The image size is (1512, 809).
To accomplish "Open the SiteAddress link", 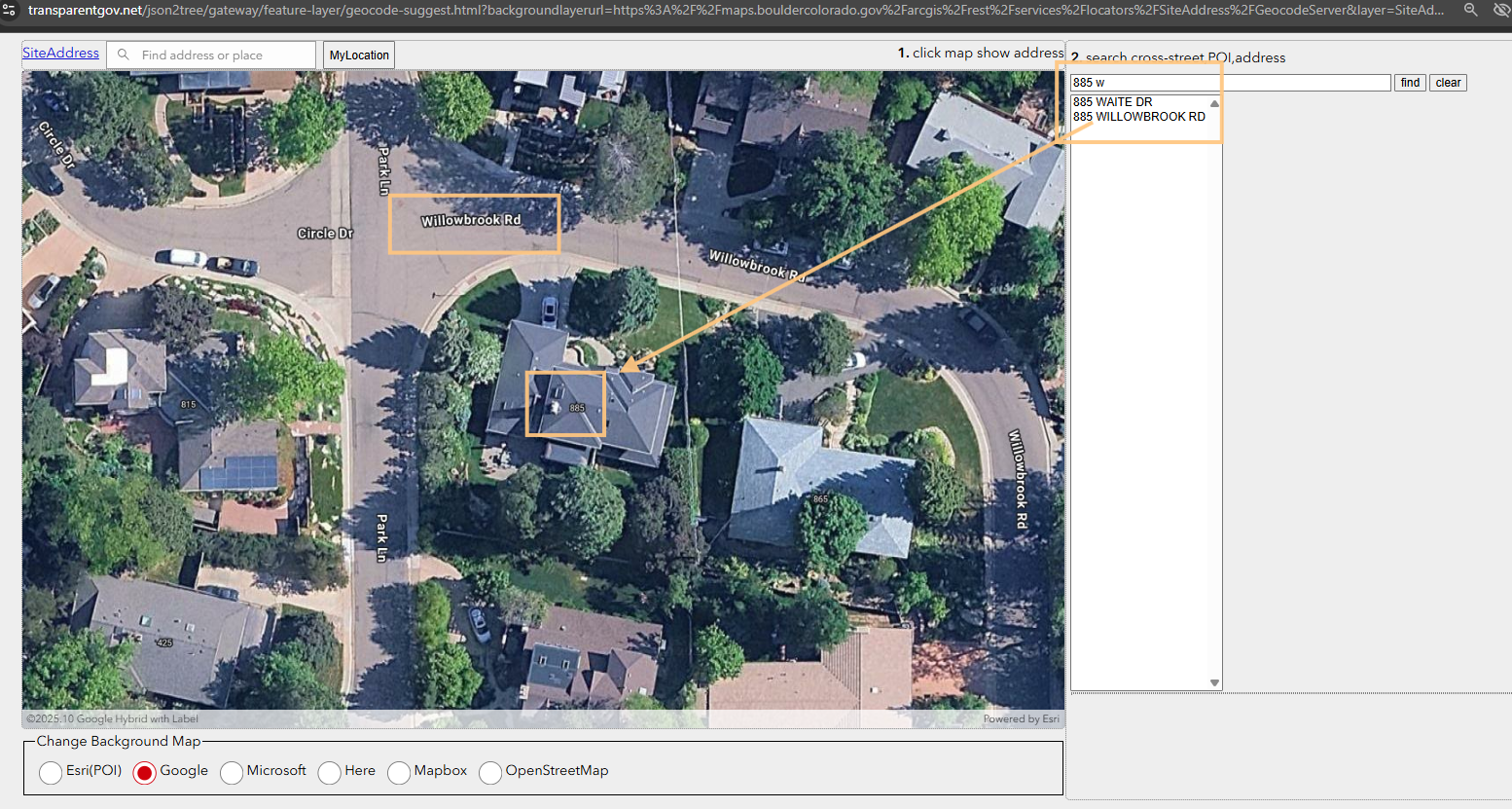I will click(x=60, y=53).
